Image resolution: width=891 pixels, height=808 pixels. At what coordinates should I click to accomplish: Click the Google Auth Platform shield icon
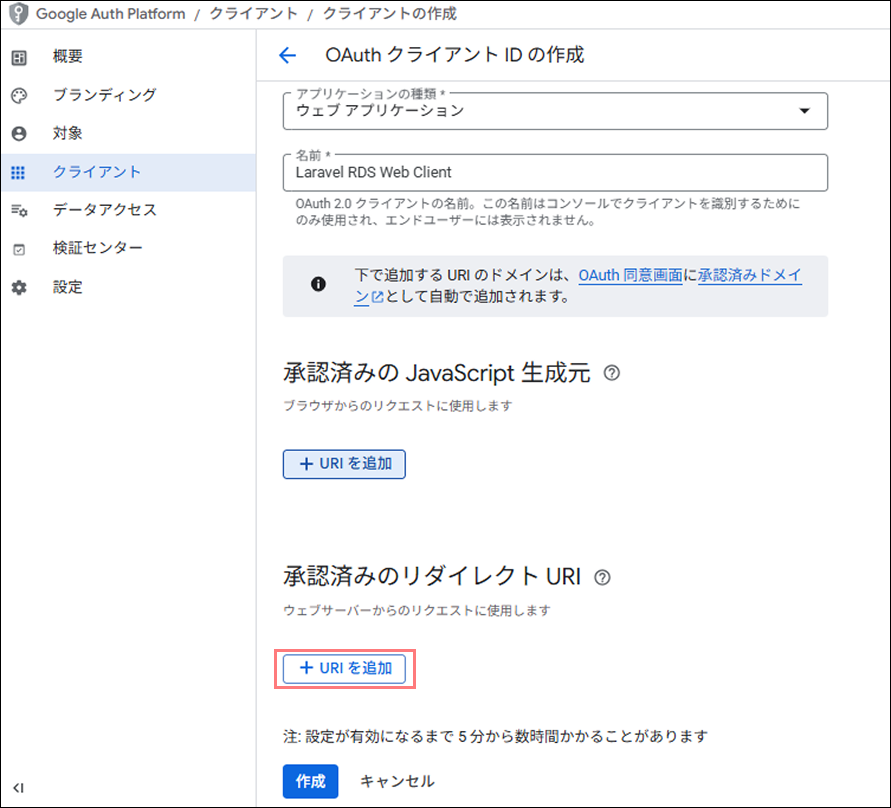18,15
